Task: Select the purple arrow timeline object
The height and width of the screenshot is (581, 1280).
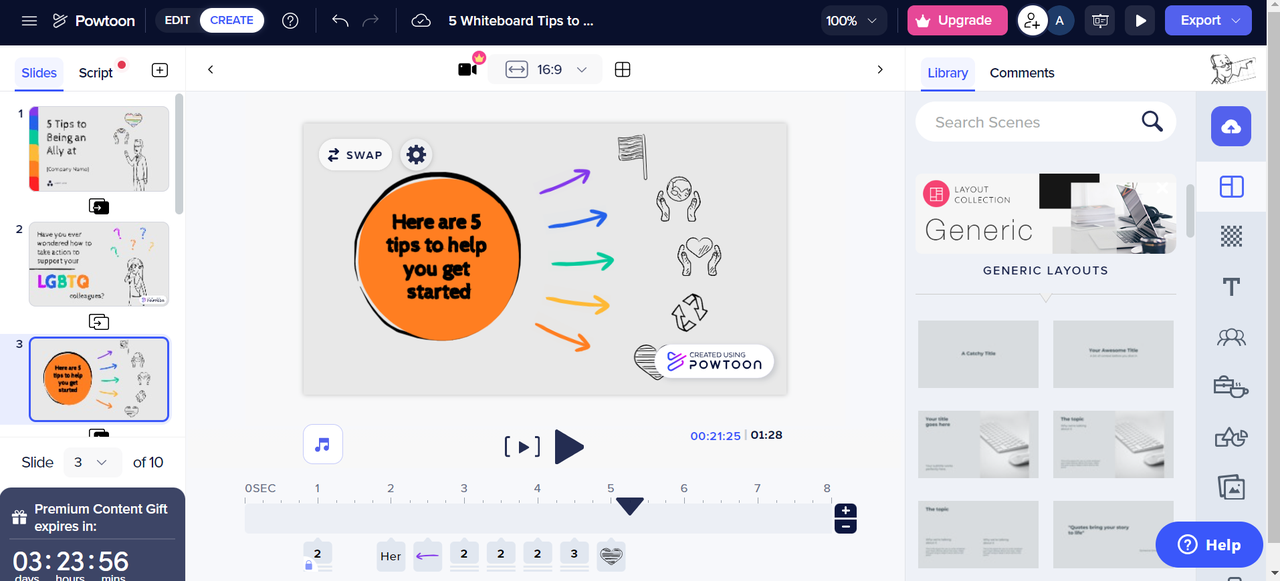Action: click(428, 556)
